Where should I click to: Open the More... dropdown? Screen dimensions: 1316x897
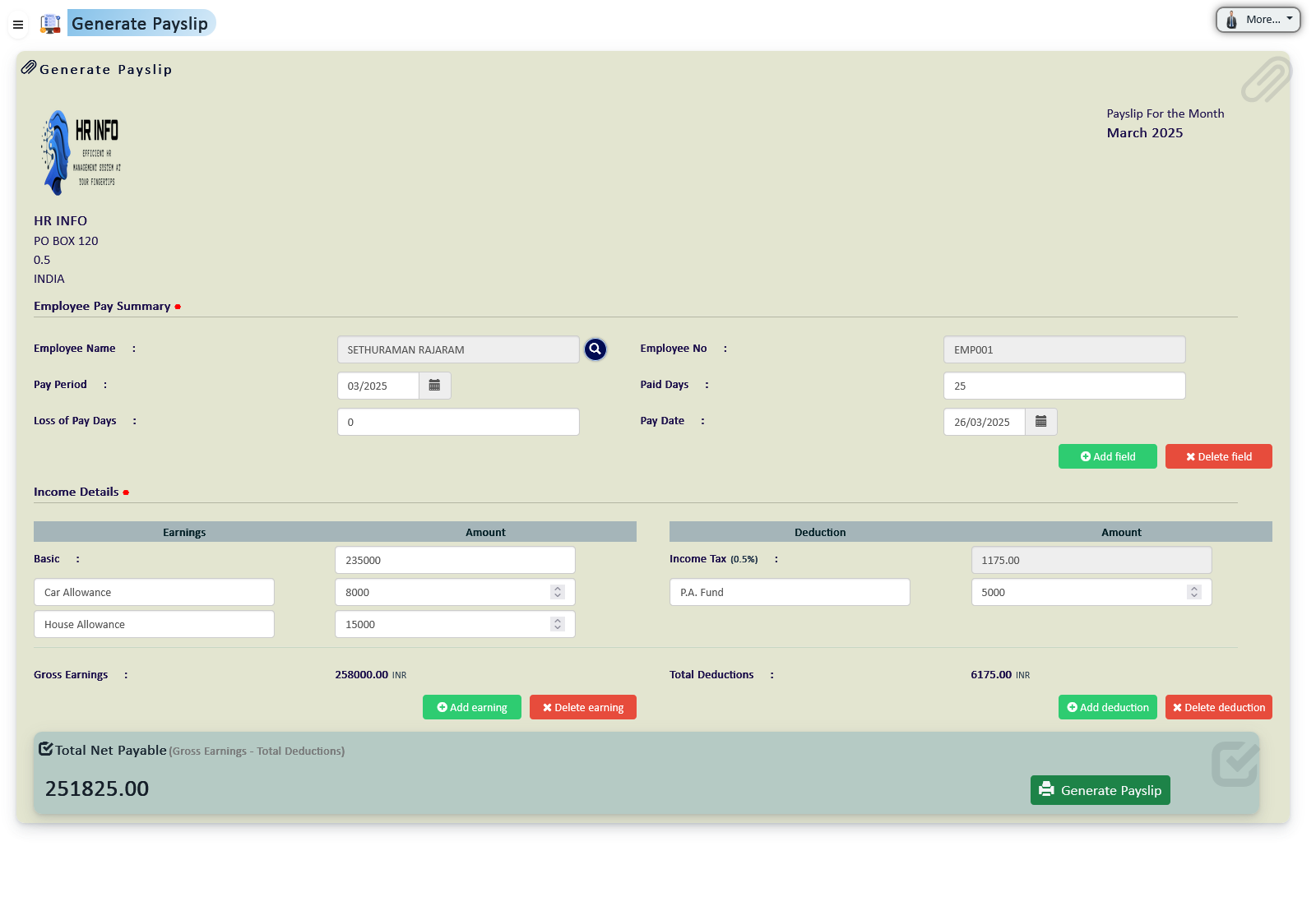(x=1258, y=19)
